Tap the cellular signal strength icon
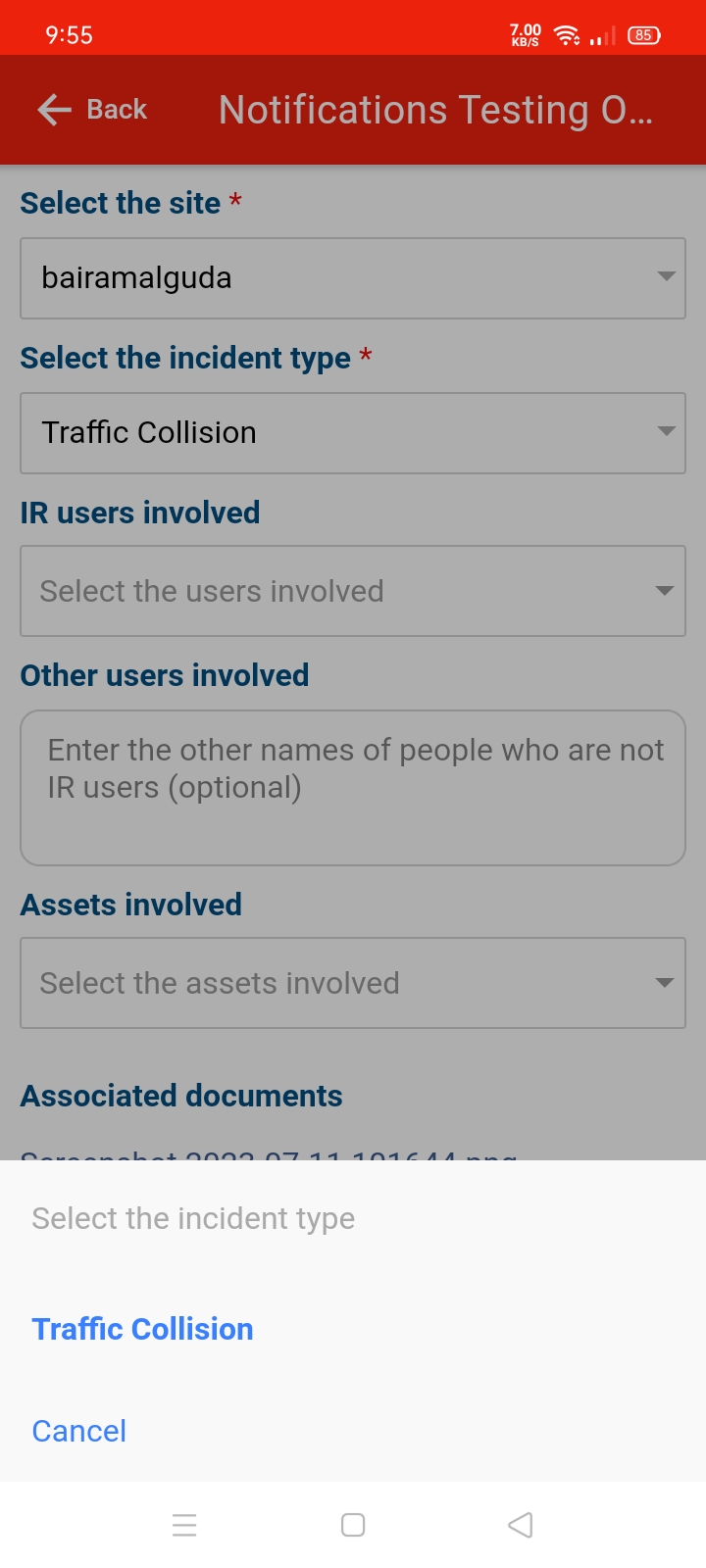 coord(603,37)
